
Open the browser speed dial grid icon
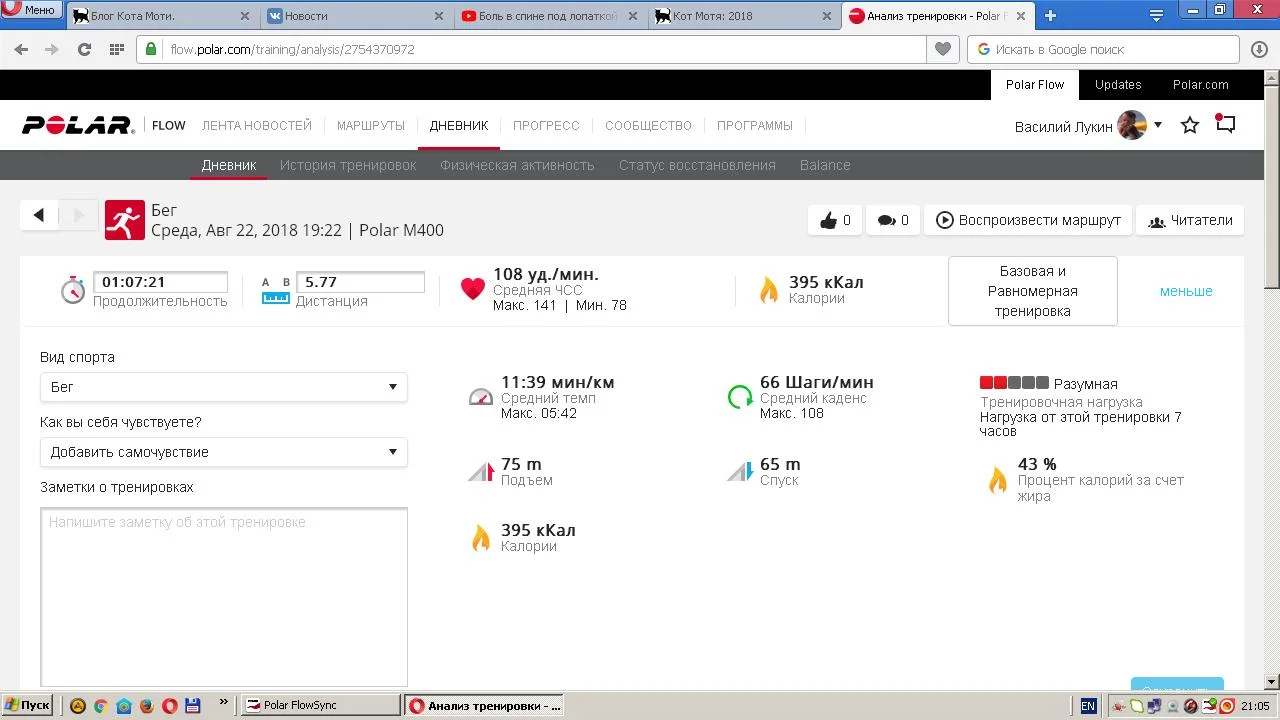[116, 49]
